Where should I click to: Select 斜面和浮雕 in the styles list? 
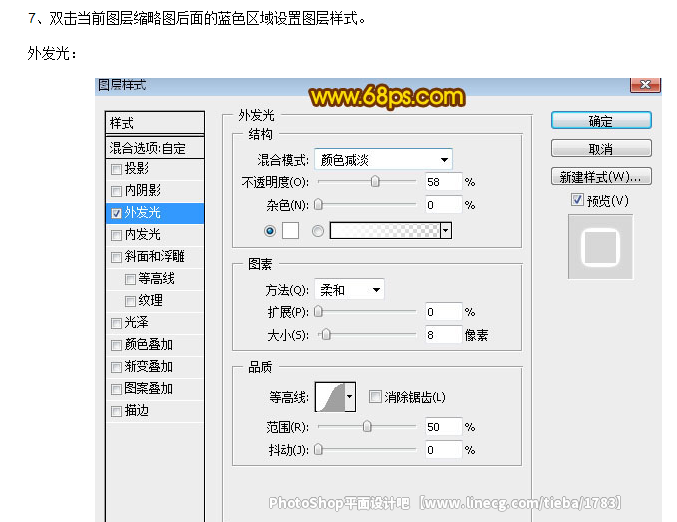click(x=154, y=257)
